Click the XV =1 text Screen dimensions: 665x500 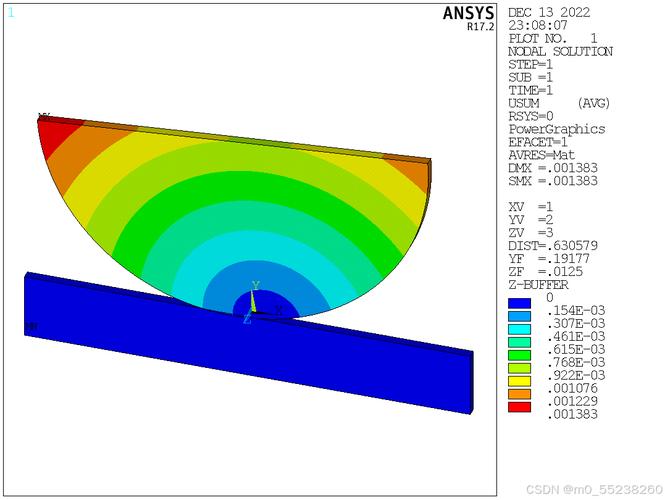click(x=531, y=207)
